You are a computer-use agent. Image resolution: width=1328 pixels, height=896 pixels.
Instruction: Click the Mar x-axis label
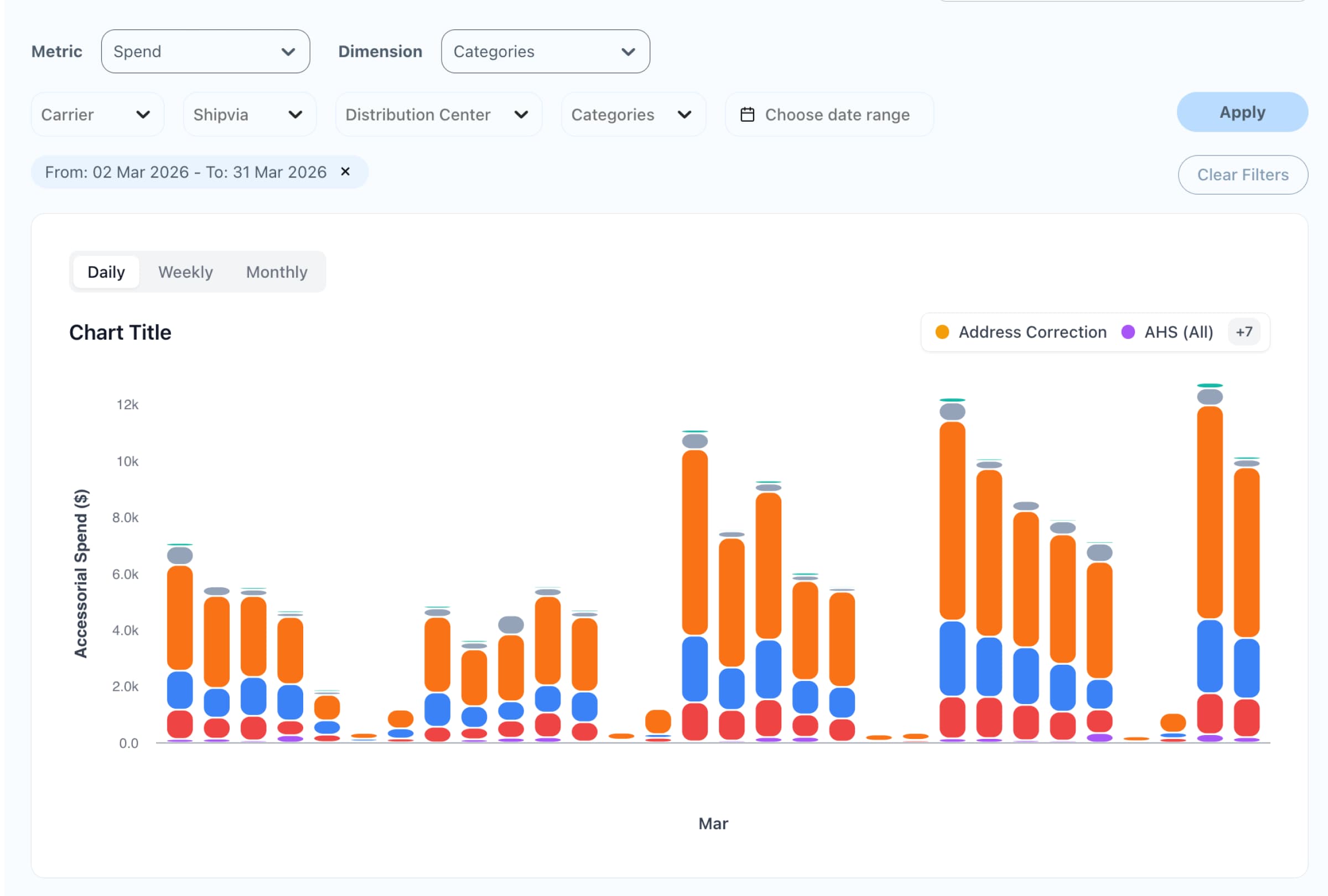point(713,824)
